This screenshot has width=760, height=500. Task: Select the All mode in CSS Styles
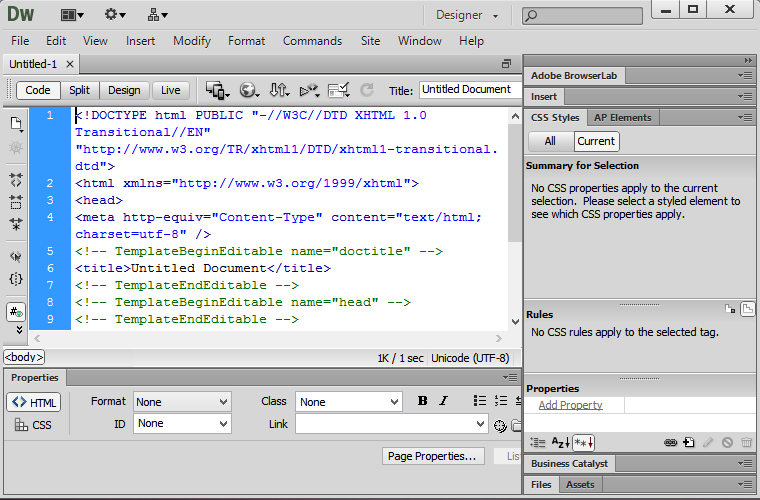click(550, 141)
